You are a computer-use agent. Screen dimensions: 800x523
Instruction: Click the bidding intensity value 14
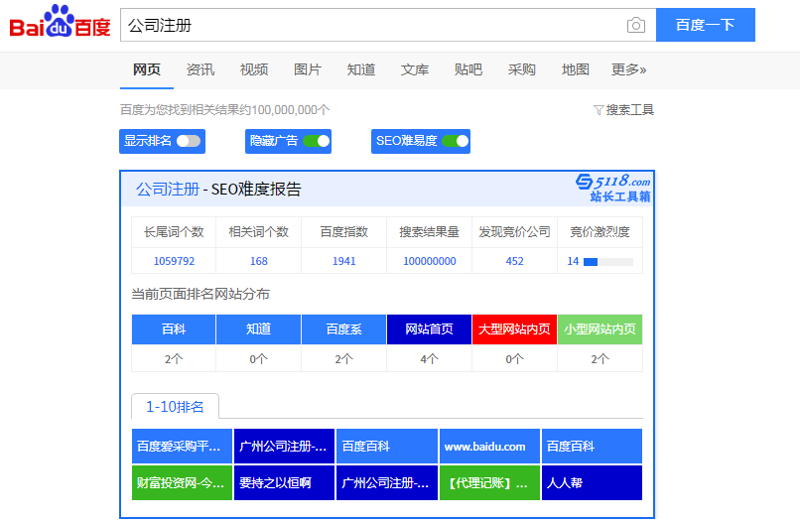pyautogui.click(x=573, y=261)
